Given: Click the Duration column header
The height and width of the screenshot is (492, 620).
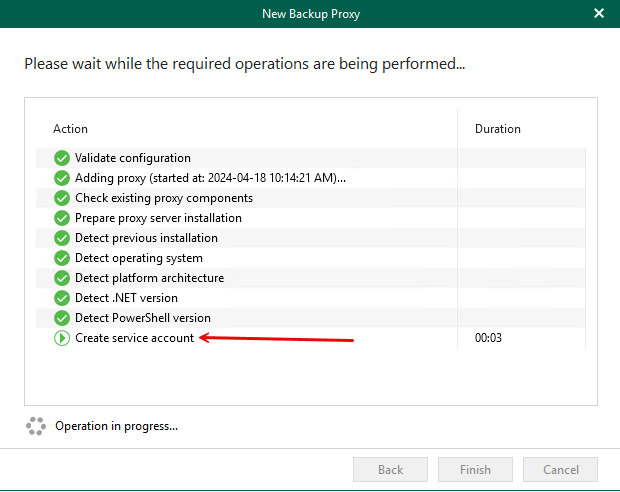Looking at the screenshot, I should 497,129.
